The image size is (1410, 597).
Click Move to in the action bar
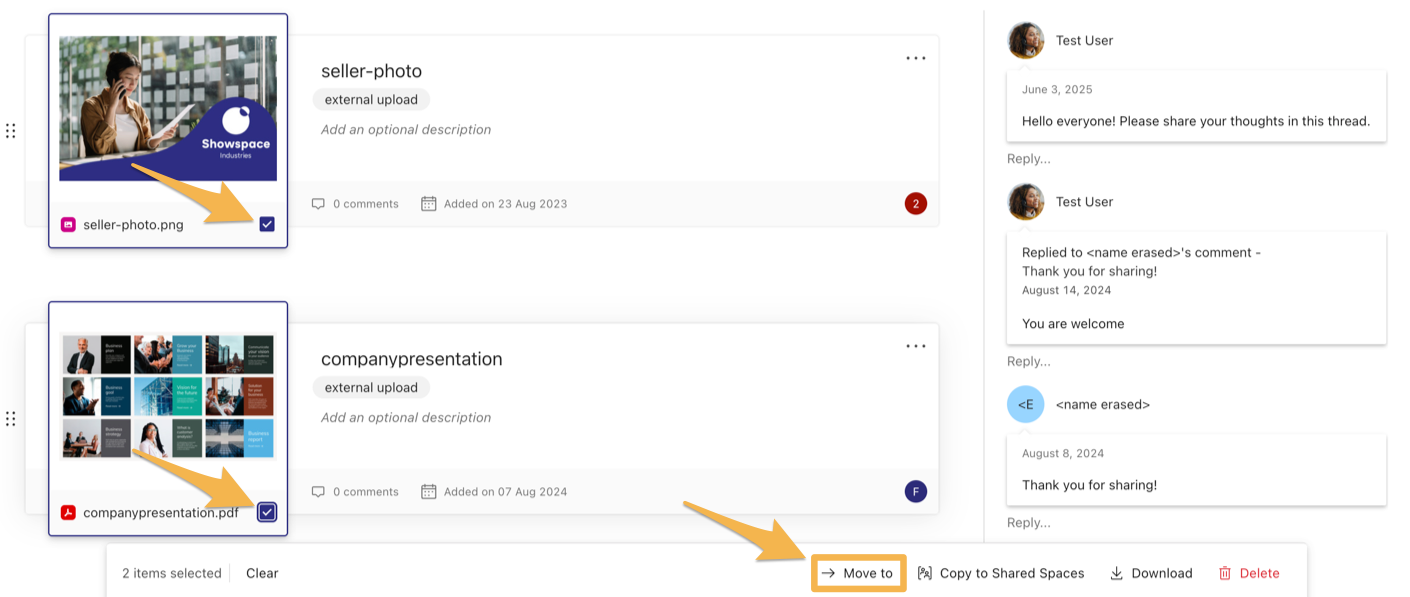tap(857, 573)
